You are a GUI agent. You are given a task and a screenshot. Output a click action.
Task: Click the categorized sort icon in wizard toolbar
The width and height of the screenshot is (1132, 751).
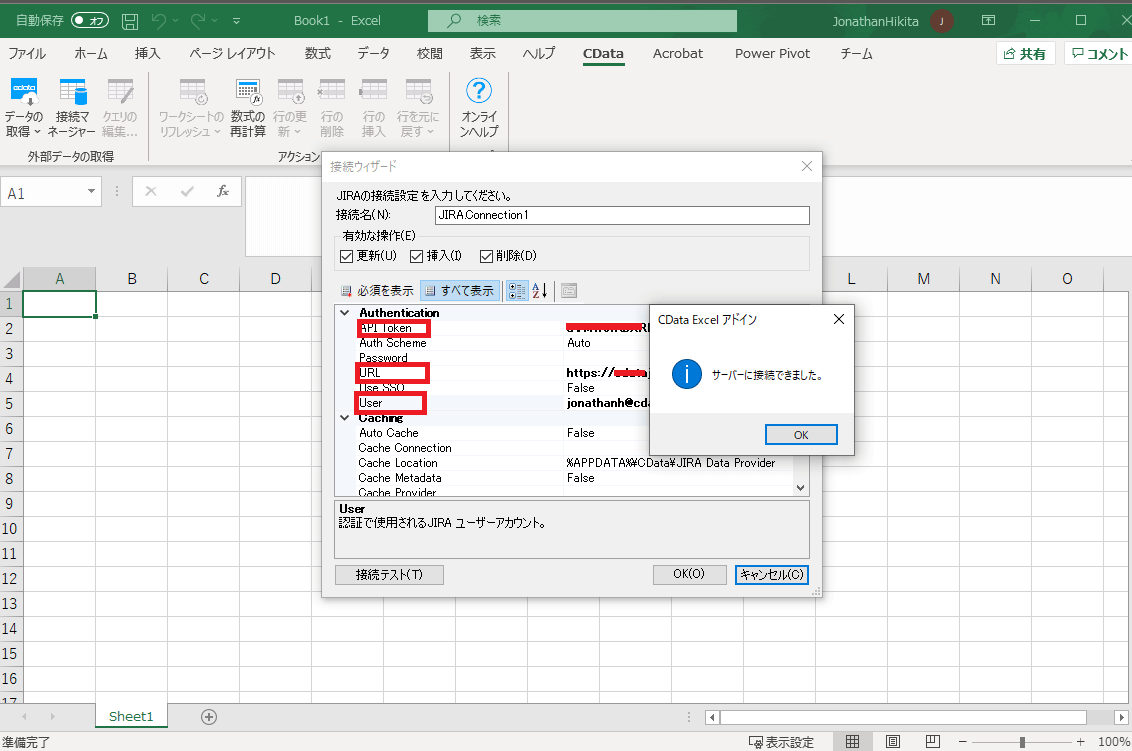[x=517, y=291]
